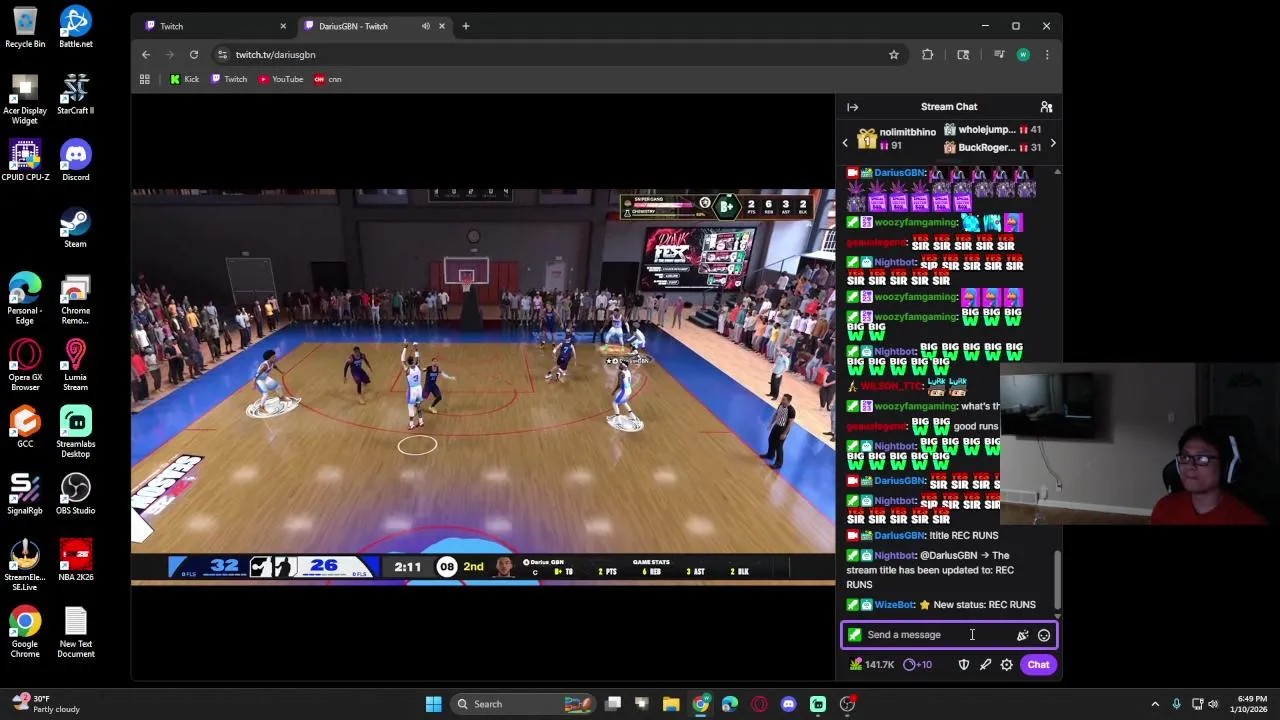
Task: Claim the +10 channel points bonus
Action: pyautogui.click(x=917, y=665)
